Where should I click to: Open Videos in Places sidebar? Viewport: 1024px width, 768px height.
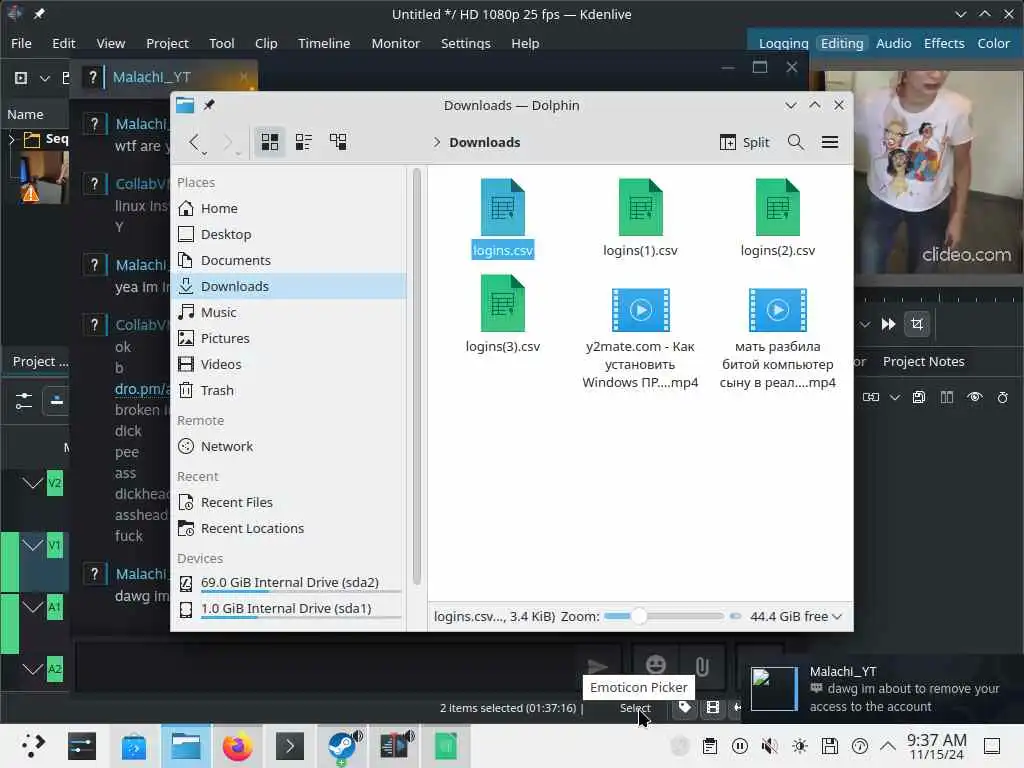point(289,364)
